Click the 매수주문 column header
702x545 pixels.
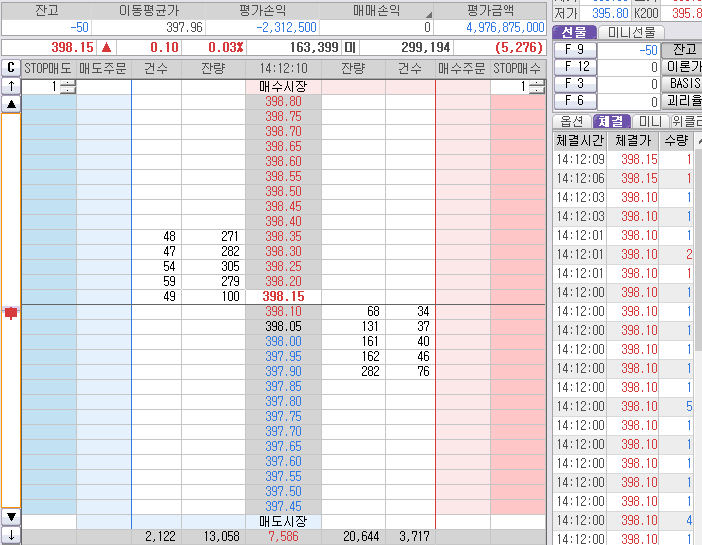[x=462, y=68]
